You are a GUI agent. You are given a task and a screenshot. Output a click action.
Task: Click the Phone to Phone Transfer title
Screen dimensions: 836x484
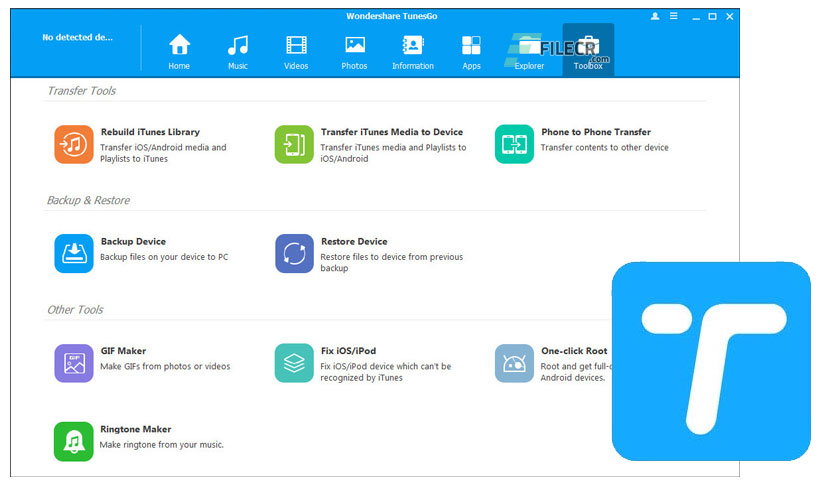(596, 132)
